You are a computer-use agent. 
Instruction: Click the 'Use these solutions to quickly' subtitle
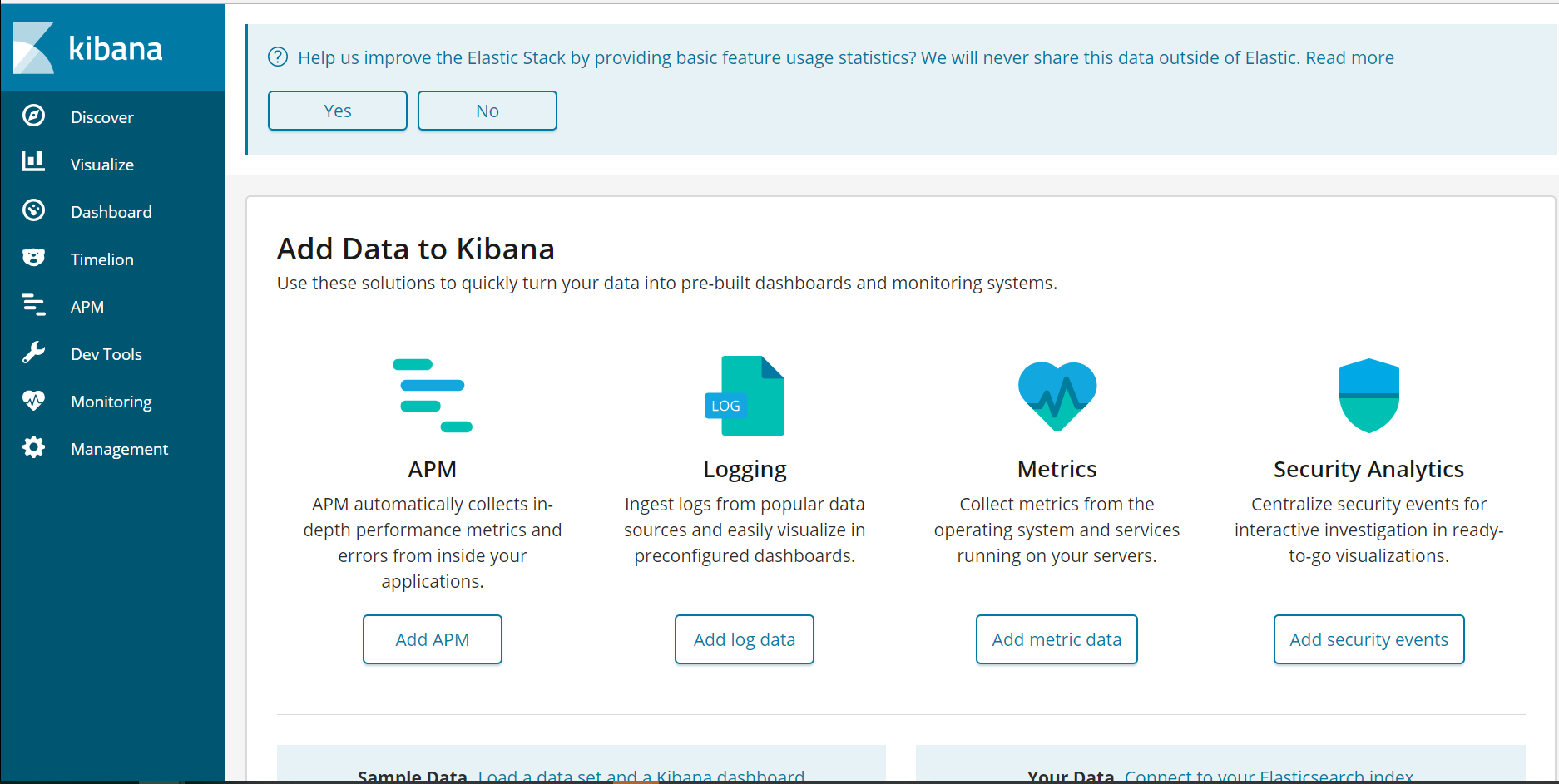pos(667,284)
